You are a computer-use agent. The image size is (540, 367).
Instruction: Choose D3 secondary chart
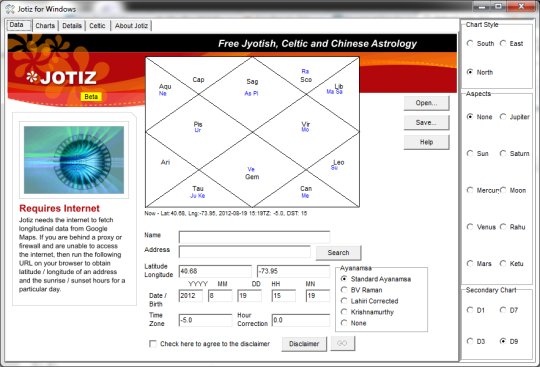(476, 341)
